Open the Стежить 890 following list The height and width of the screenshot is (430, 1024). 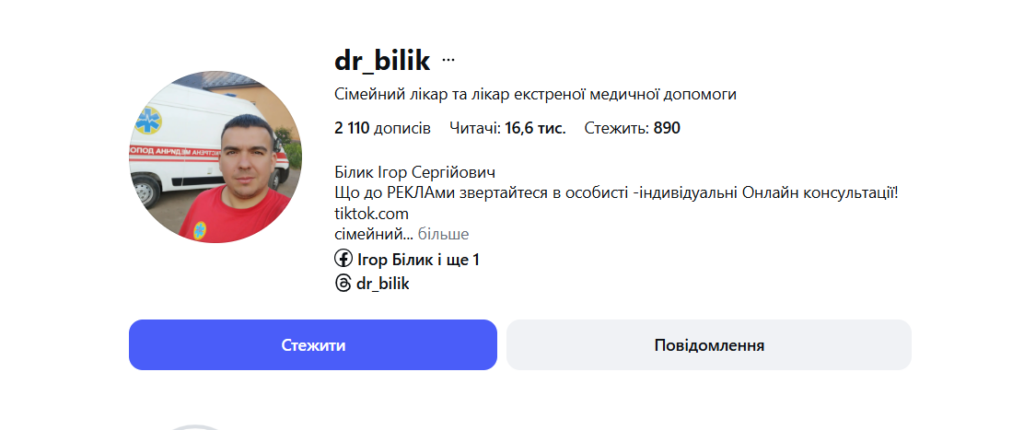click(x=632, y=128)
